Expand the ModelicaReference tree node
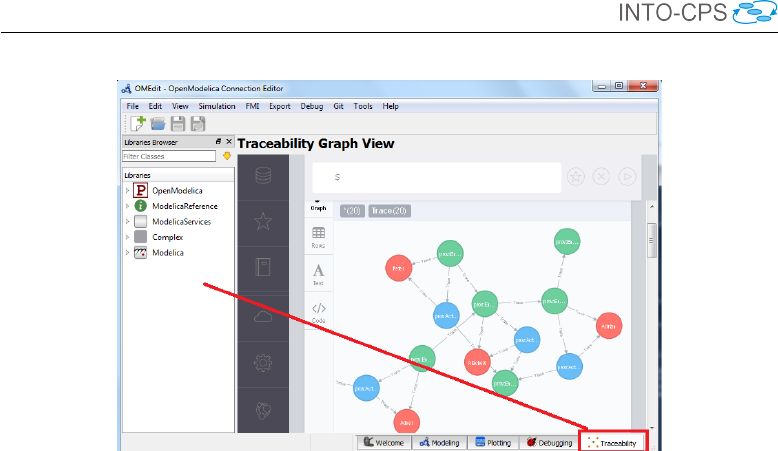778x451 pixels. (128, 206)
